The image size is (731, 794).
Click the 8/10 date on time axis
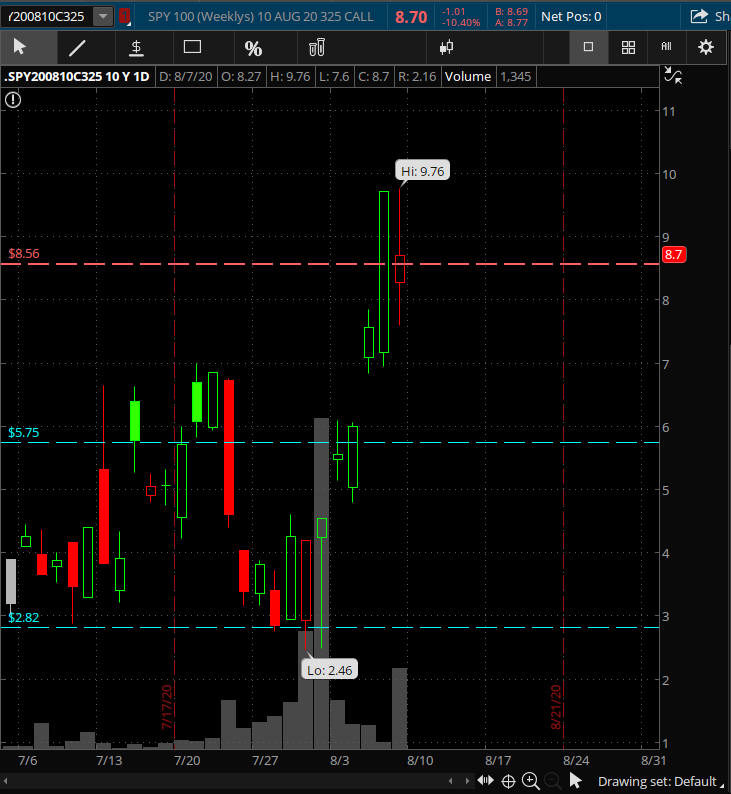coord(420,761)
